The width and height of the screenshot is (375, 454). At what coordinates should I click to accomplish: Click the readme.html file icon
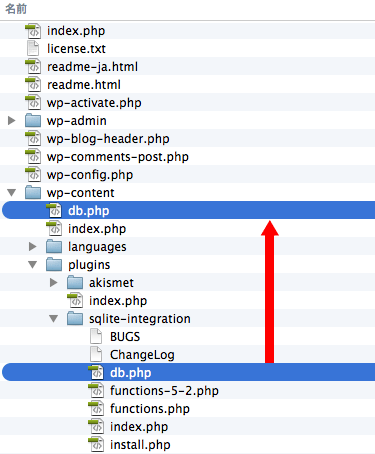33,85
